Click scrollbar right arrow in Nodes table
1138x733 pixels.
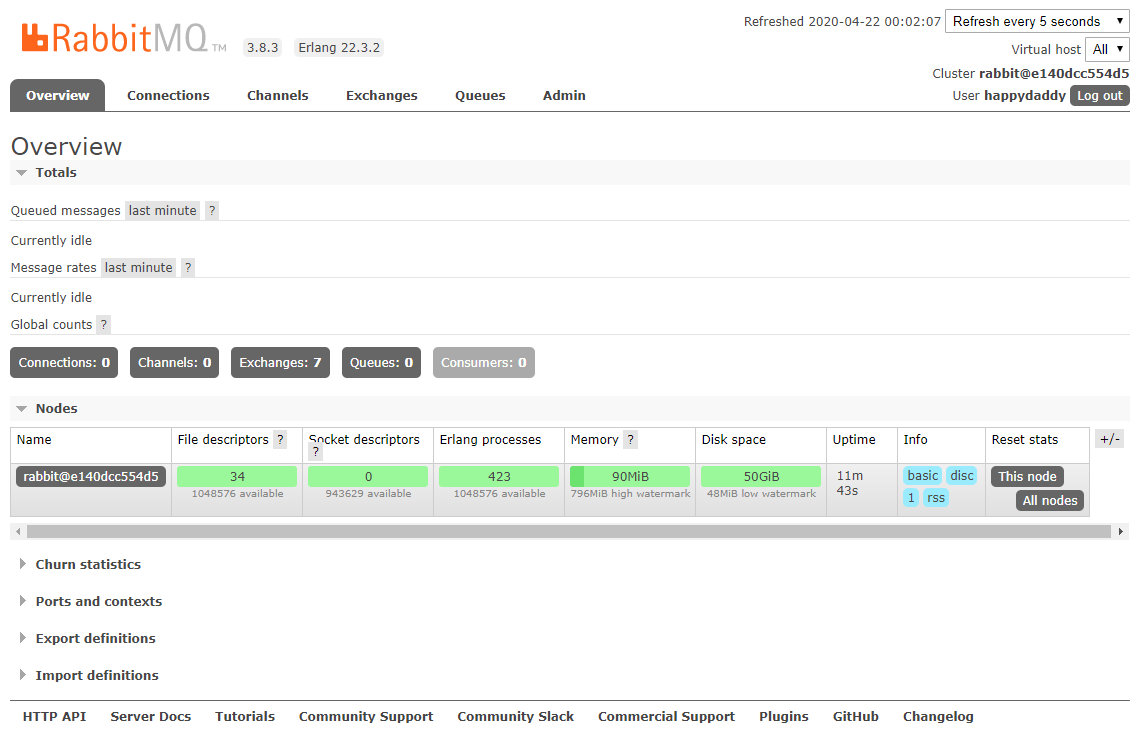click(1121, 532)
